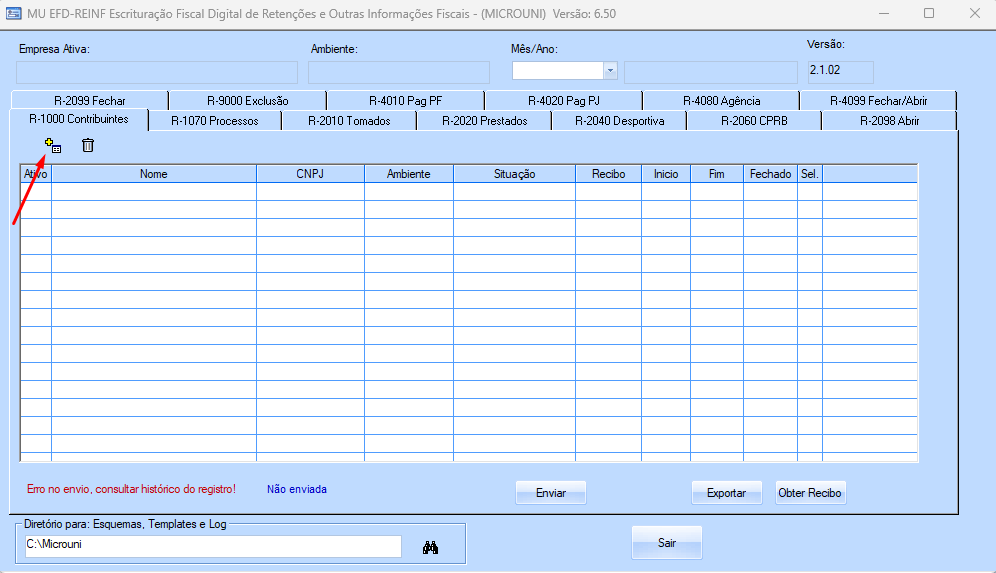
Task: Switch to R-1070 Processos tab
Action: (x=215, y=121)
